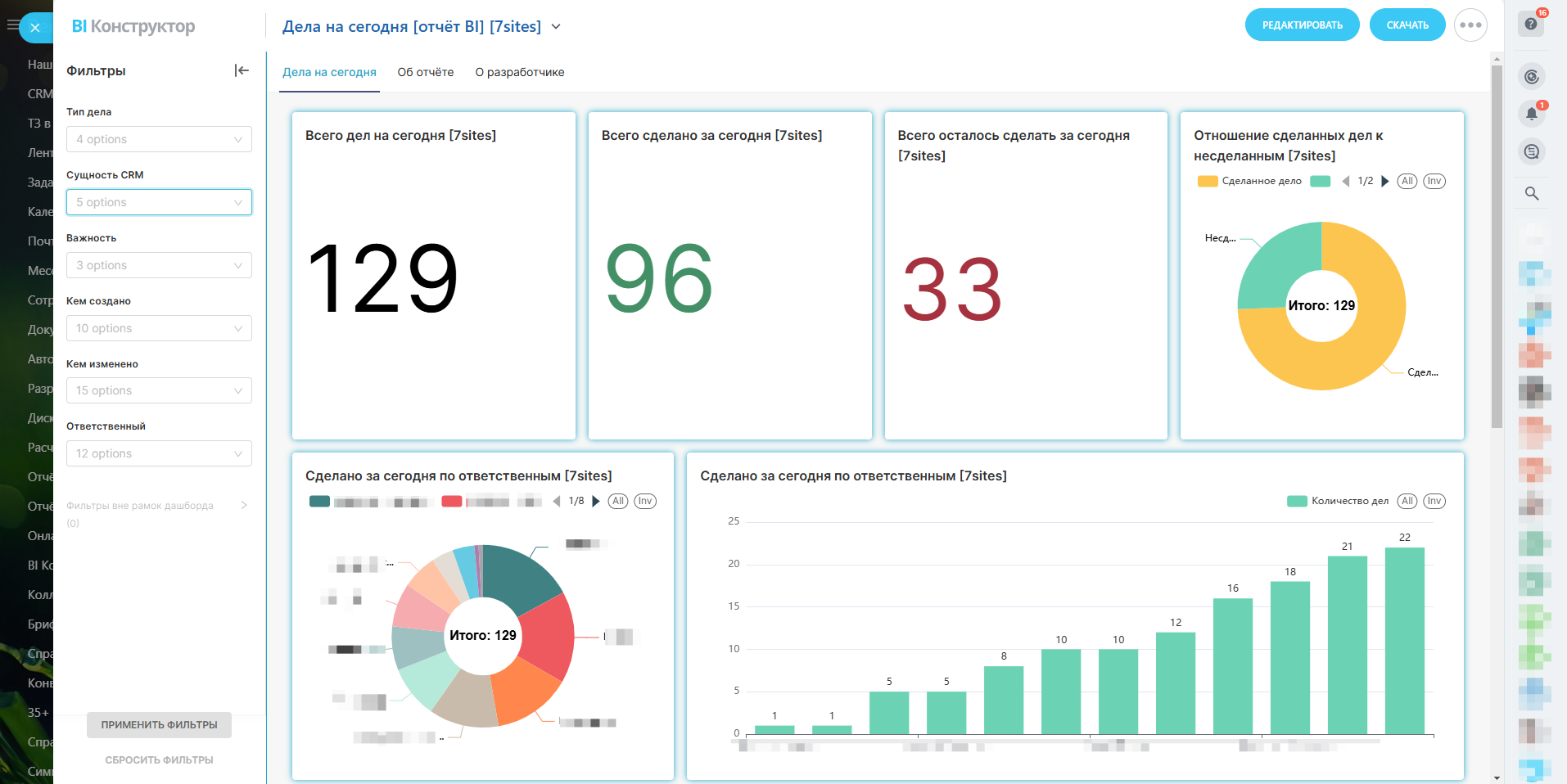Open the Тип дела dropdown
Screen dimensions: 1567x784
[x=159, y=139]
